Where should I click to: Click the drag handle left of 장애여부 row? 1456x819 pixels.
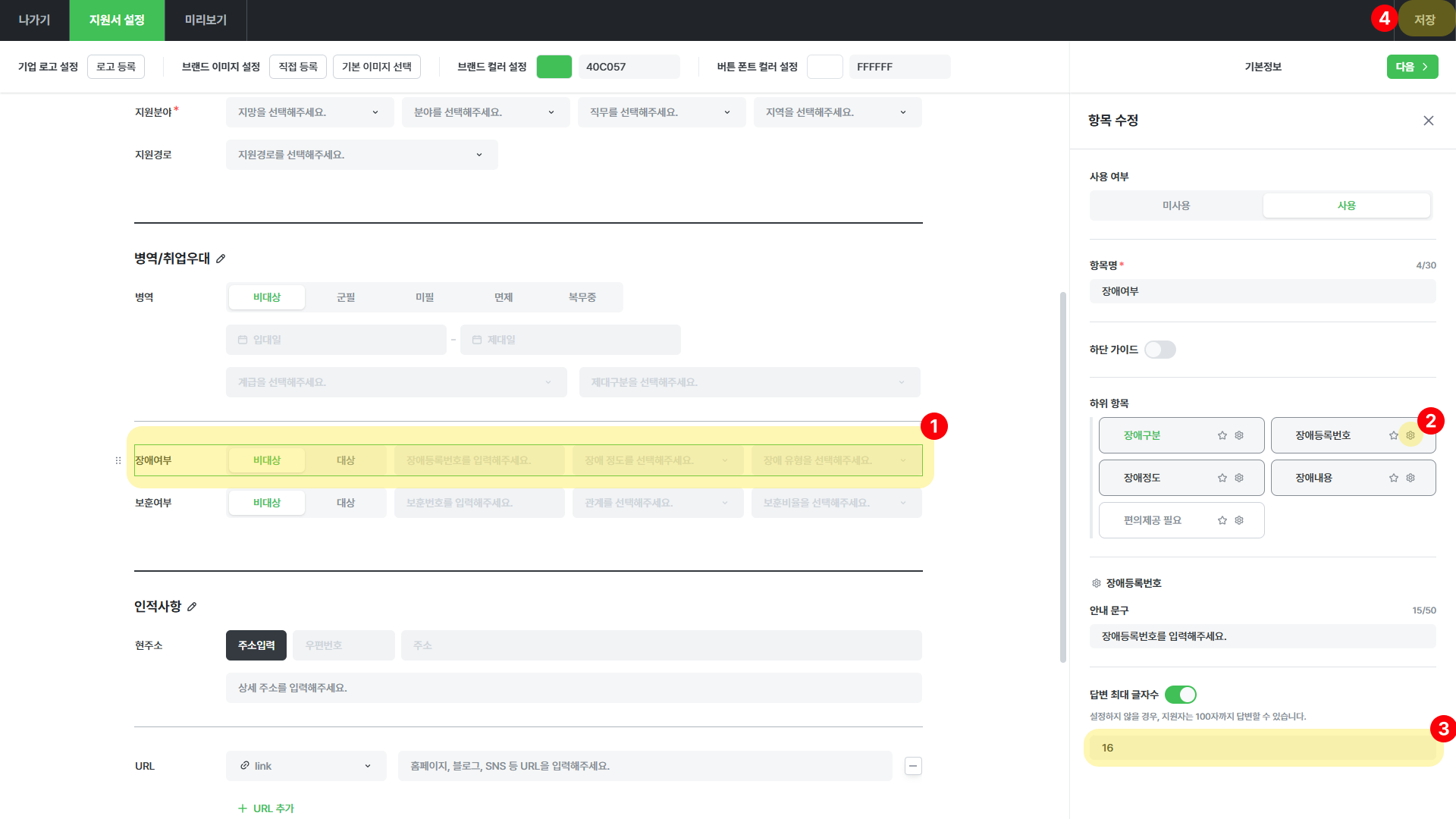118,460
